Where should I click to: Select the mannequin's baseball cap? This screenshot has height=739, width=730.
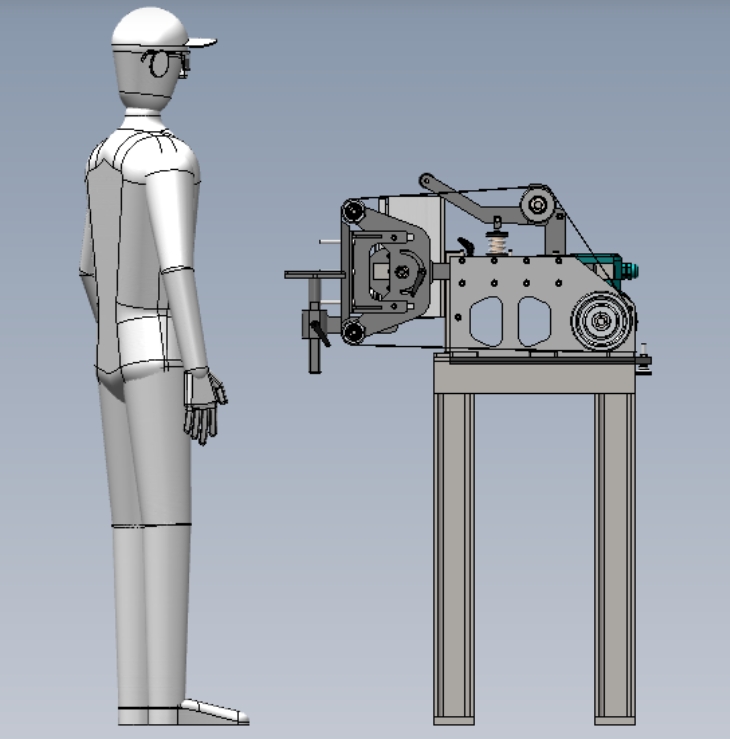[x=160, y=28]
